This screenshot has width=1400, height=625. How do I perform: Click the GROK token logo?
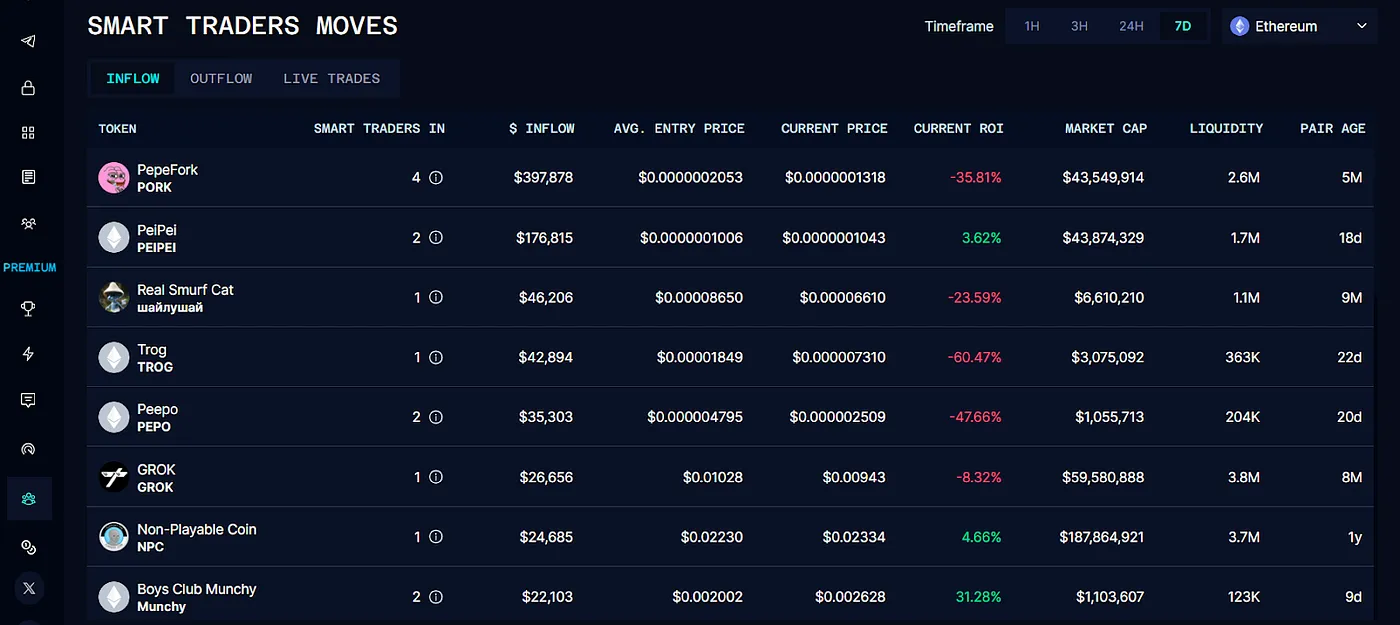pyautogui.click(x=114, y=477)
